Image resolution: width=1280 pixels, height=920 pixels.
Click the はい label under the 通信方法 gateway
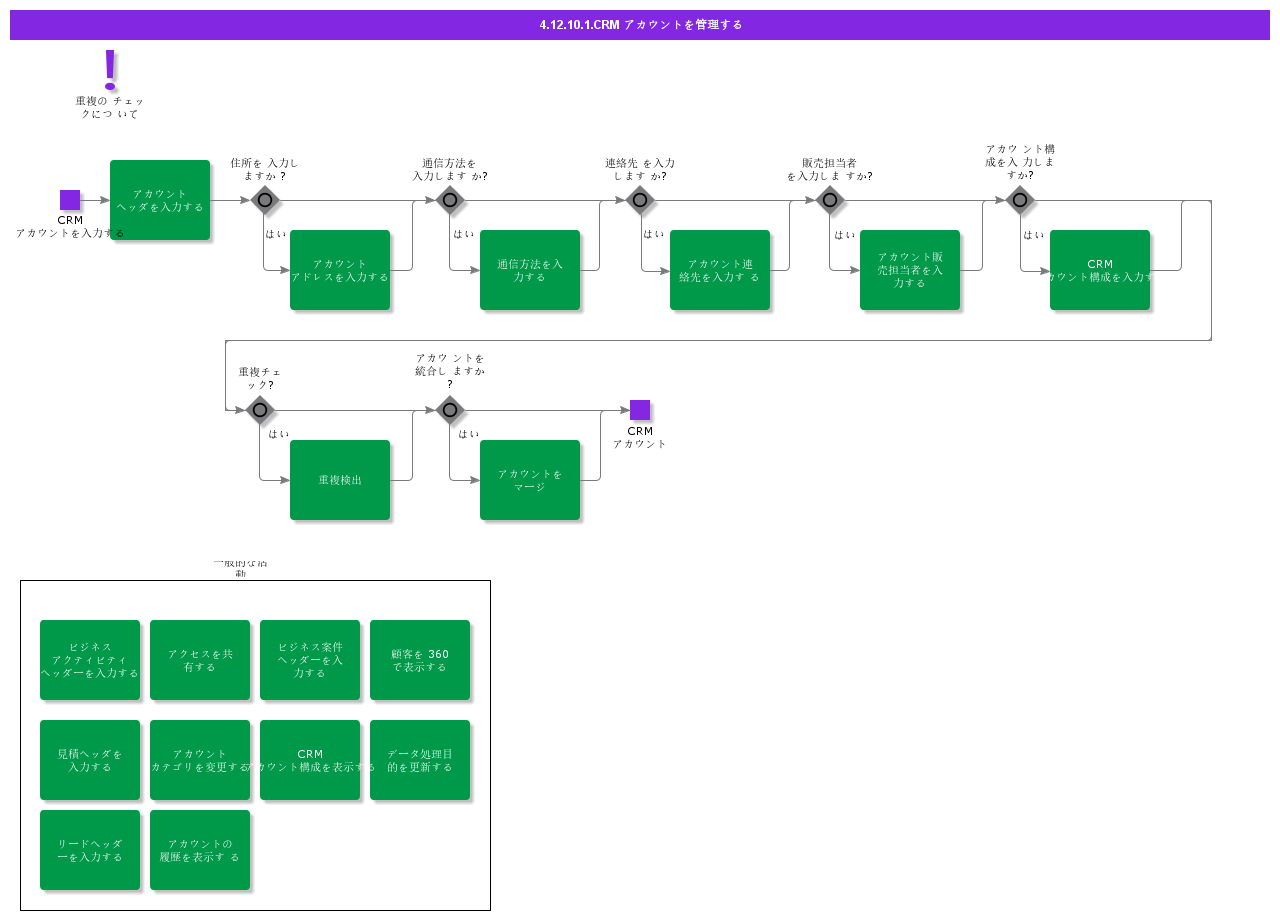[x=464, y=234]
